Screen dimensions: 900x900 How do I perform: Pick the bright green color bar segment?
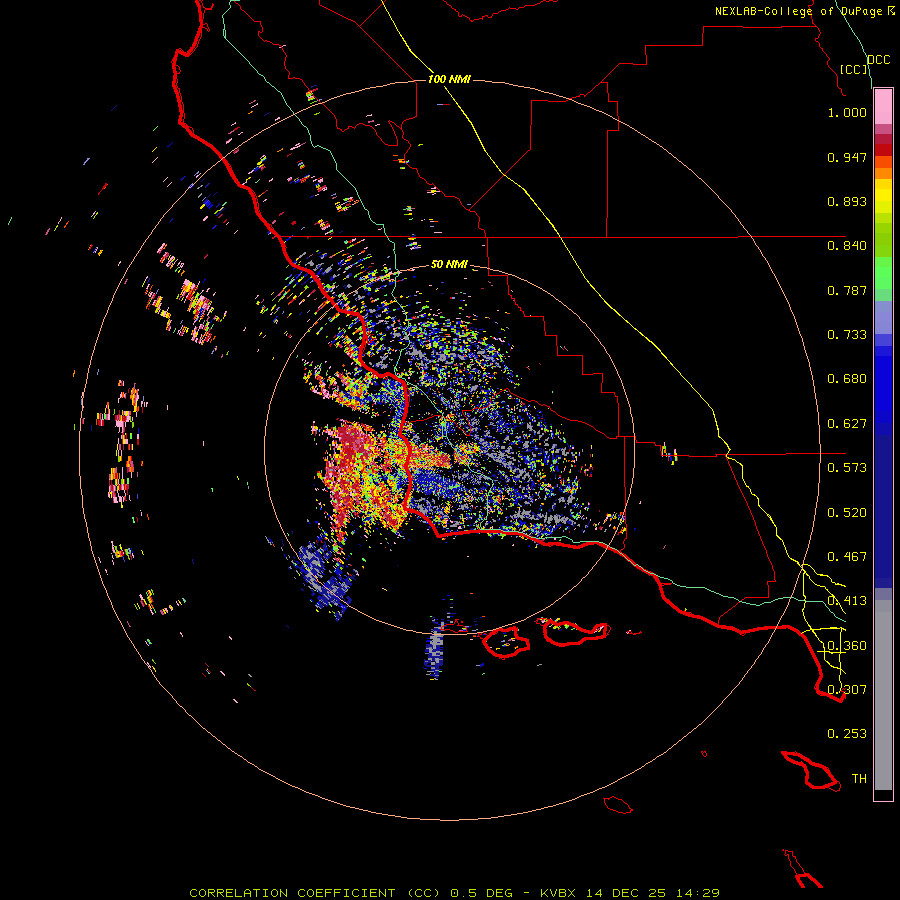(x=883, y=273)
